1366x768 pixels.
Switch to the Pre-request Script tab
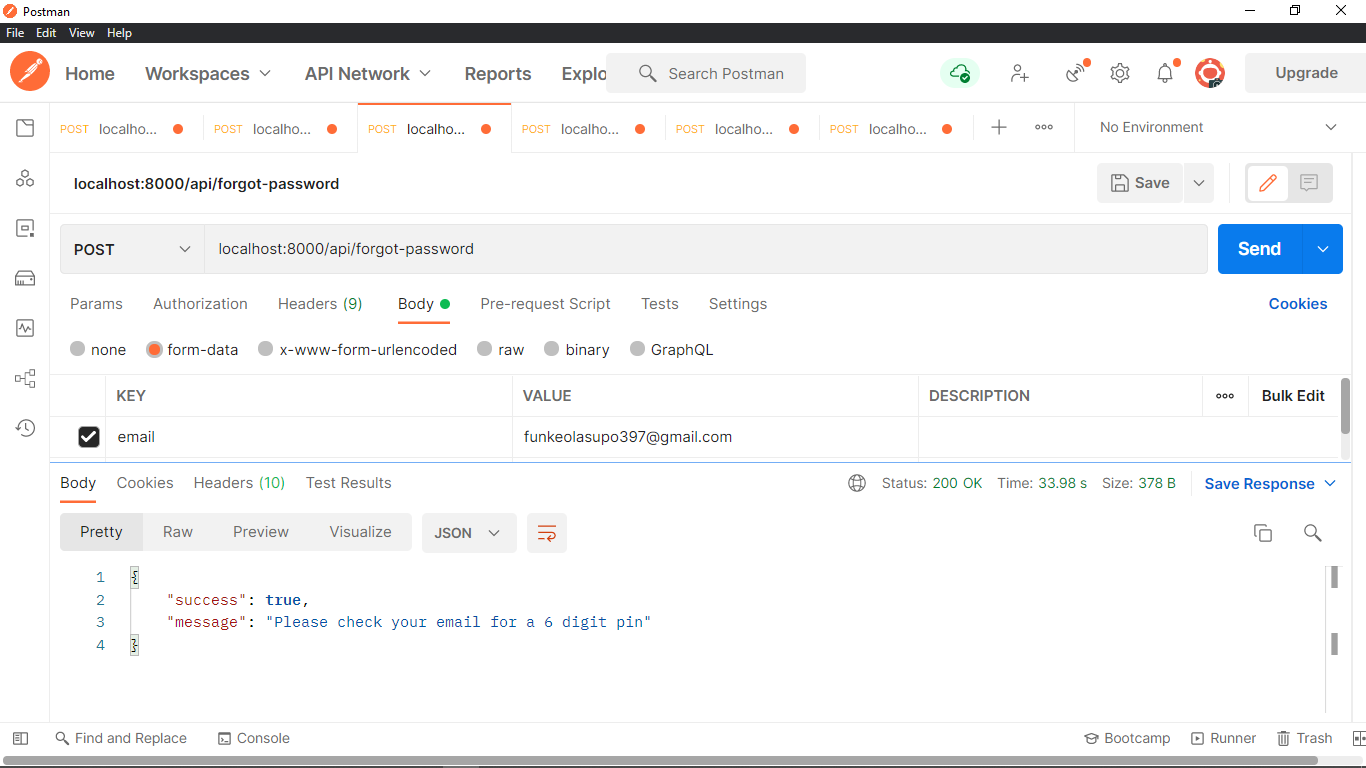coord(545,304)
